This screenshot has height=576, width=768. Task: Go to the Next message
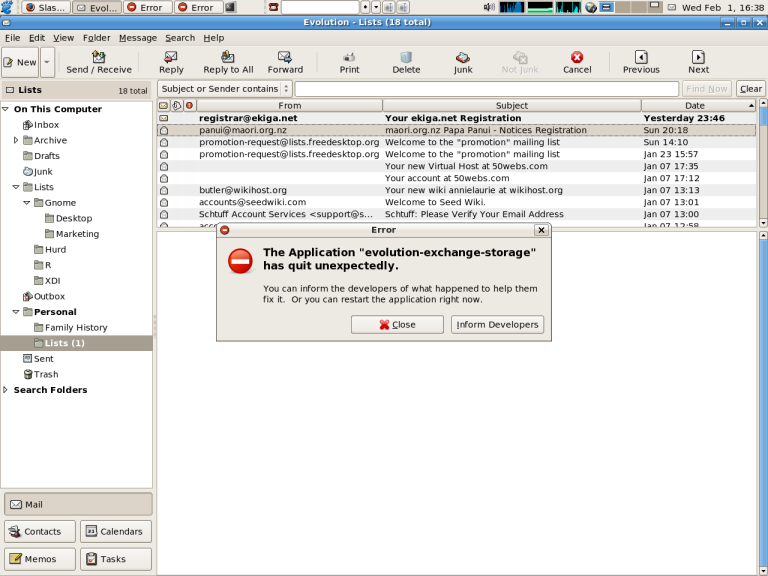(x=698, y=62)
